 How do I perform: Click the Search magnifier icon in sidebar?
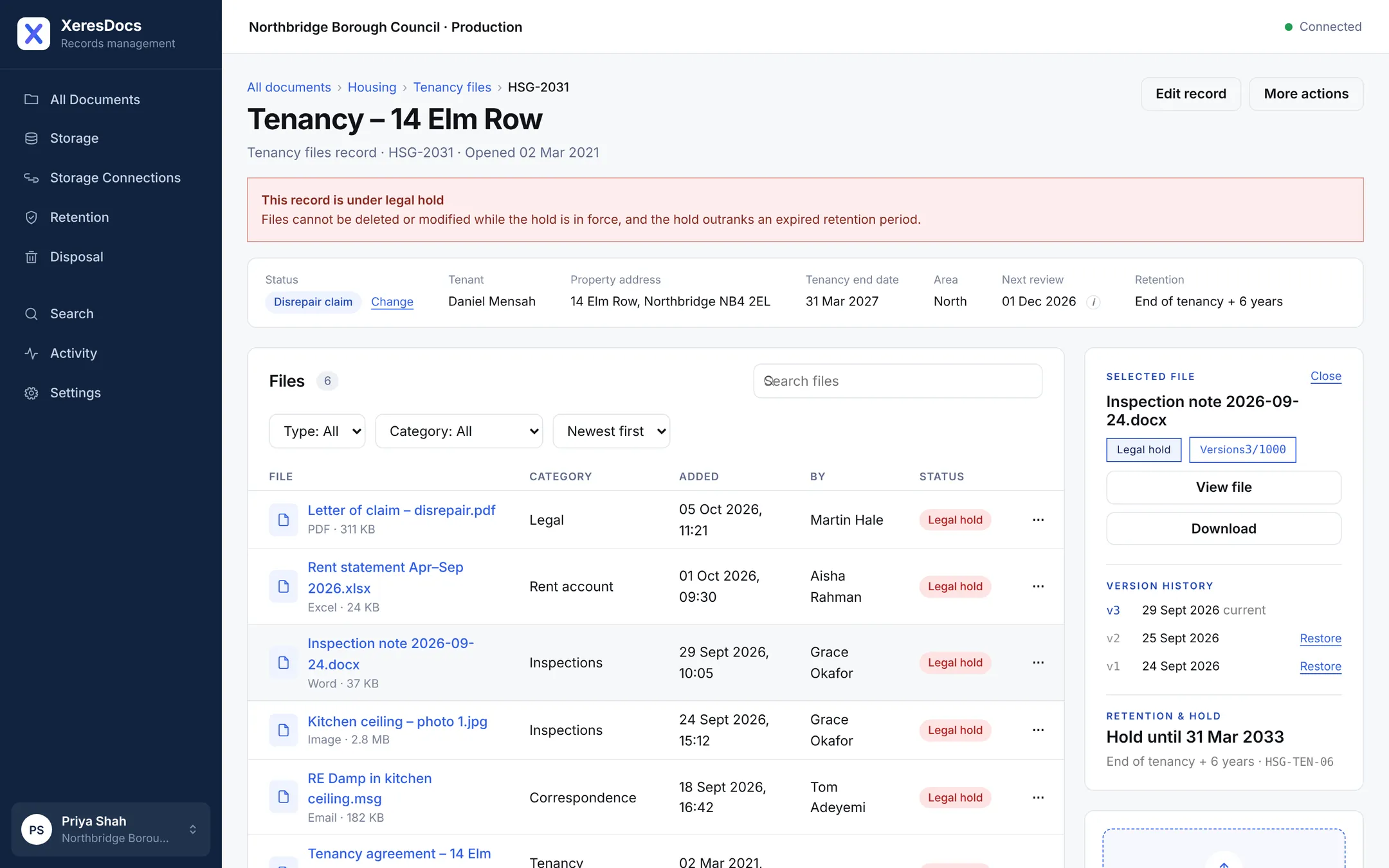pos(31,314)
